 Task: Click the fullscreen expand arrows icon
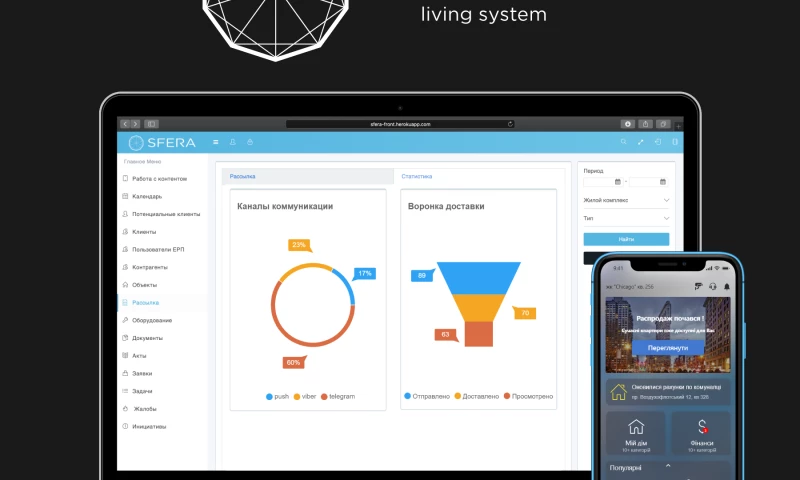point(640,142)
